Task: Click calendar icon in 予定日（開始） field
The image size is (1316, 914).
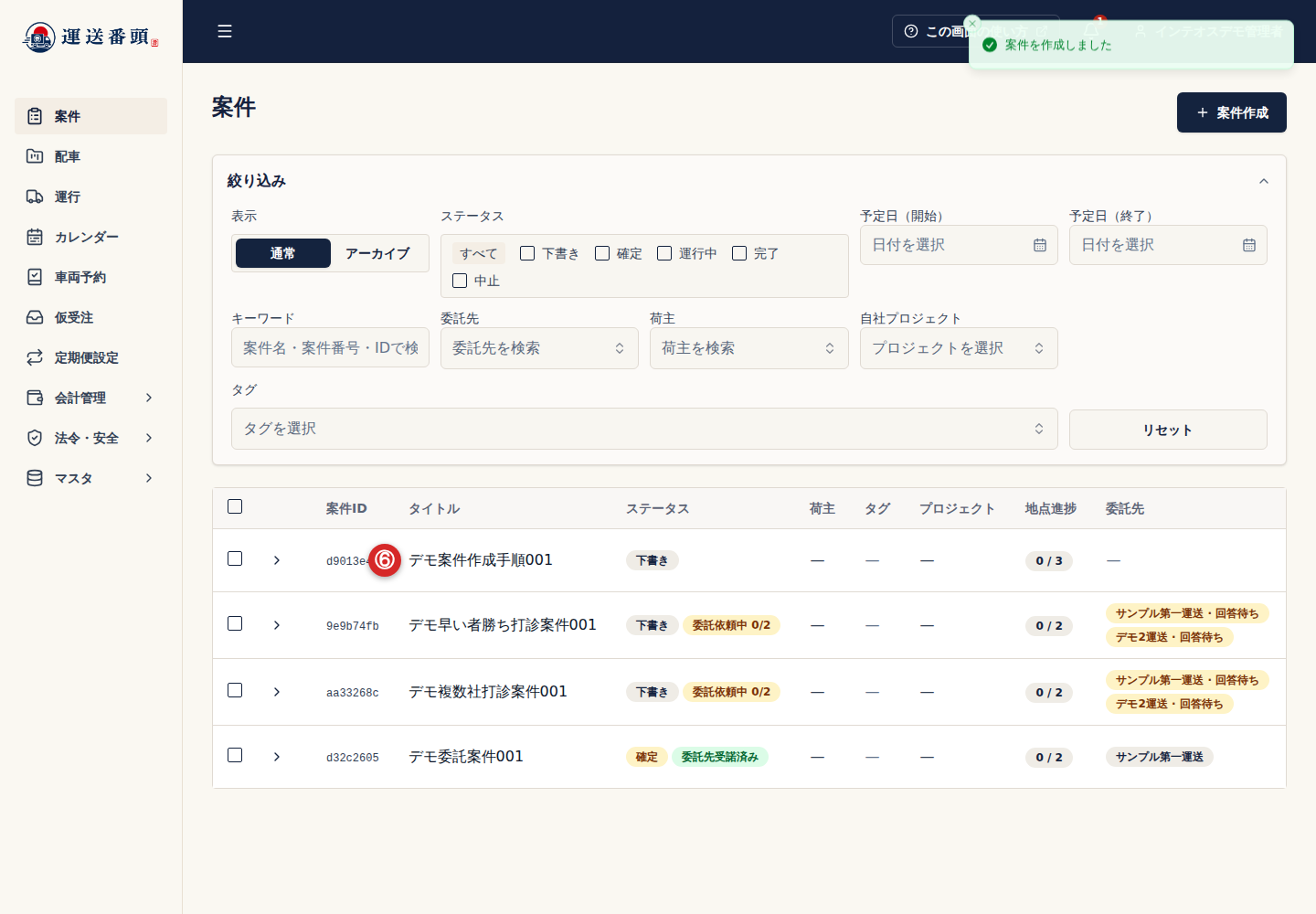Action: [x=1040, y=245]
